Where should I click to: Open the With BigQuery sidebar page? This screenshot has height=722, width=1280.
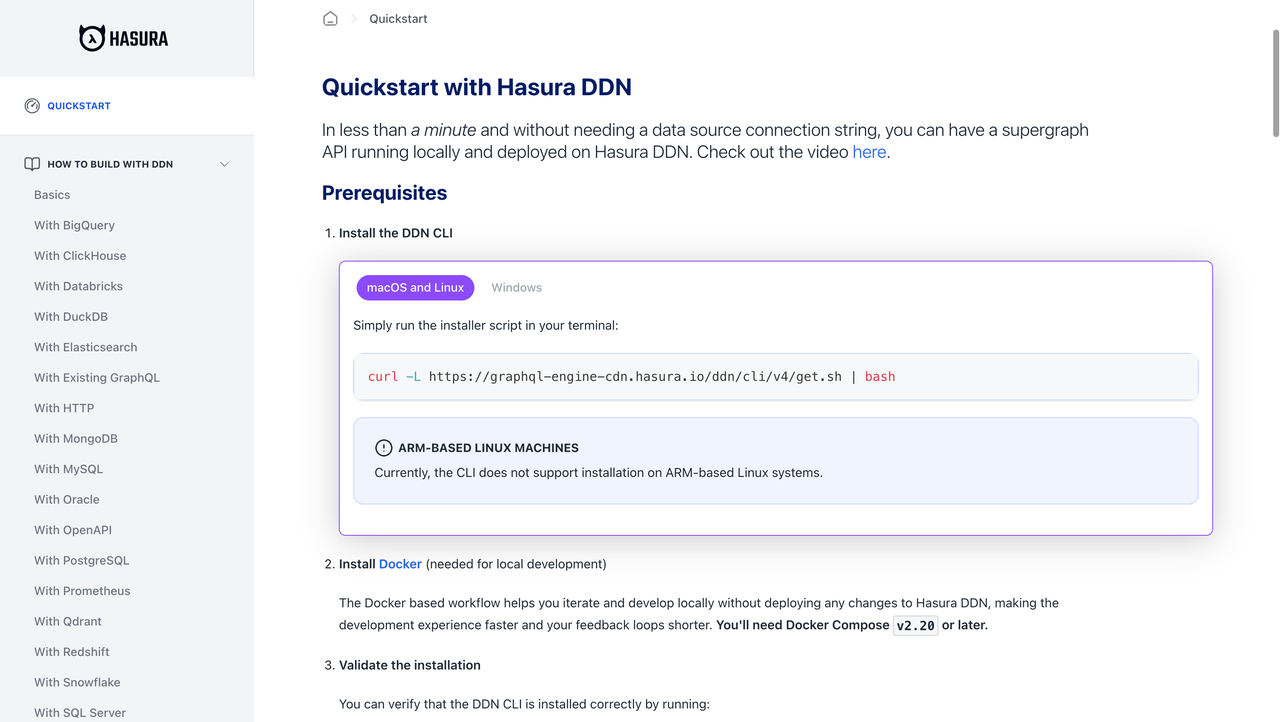[74, 225]
